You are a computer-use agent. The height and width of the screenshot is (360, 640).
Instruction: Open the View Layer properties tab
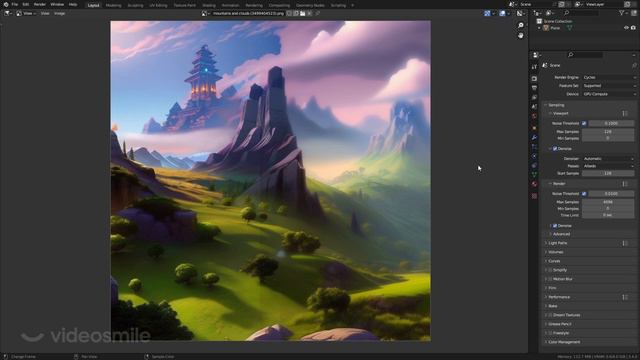click(x=534, y=98)
